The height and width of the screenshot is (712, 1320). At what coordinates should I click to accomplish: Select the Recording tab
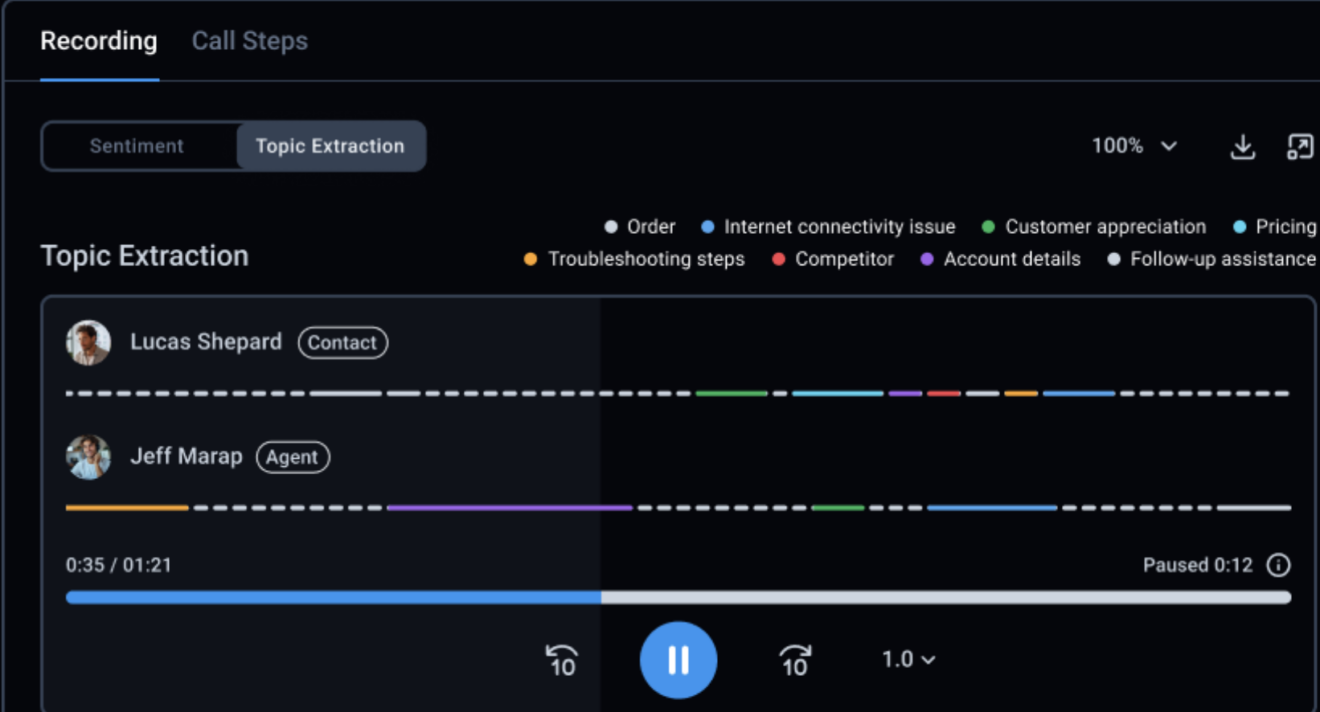(97, 41)
